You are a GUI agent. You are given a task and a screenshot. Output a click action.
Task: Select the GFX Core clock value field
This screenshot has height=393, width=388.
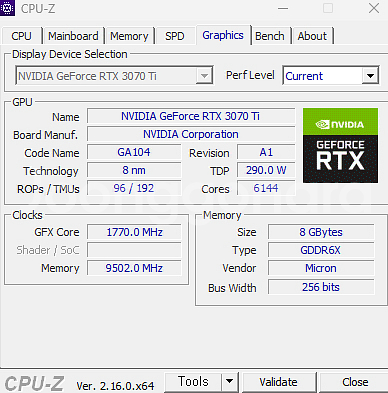[x=134, y=232]
